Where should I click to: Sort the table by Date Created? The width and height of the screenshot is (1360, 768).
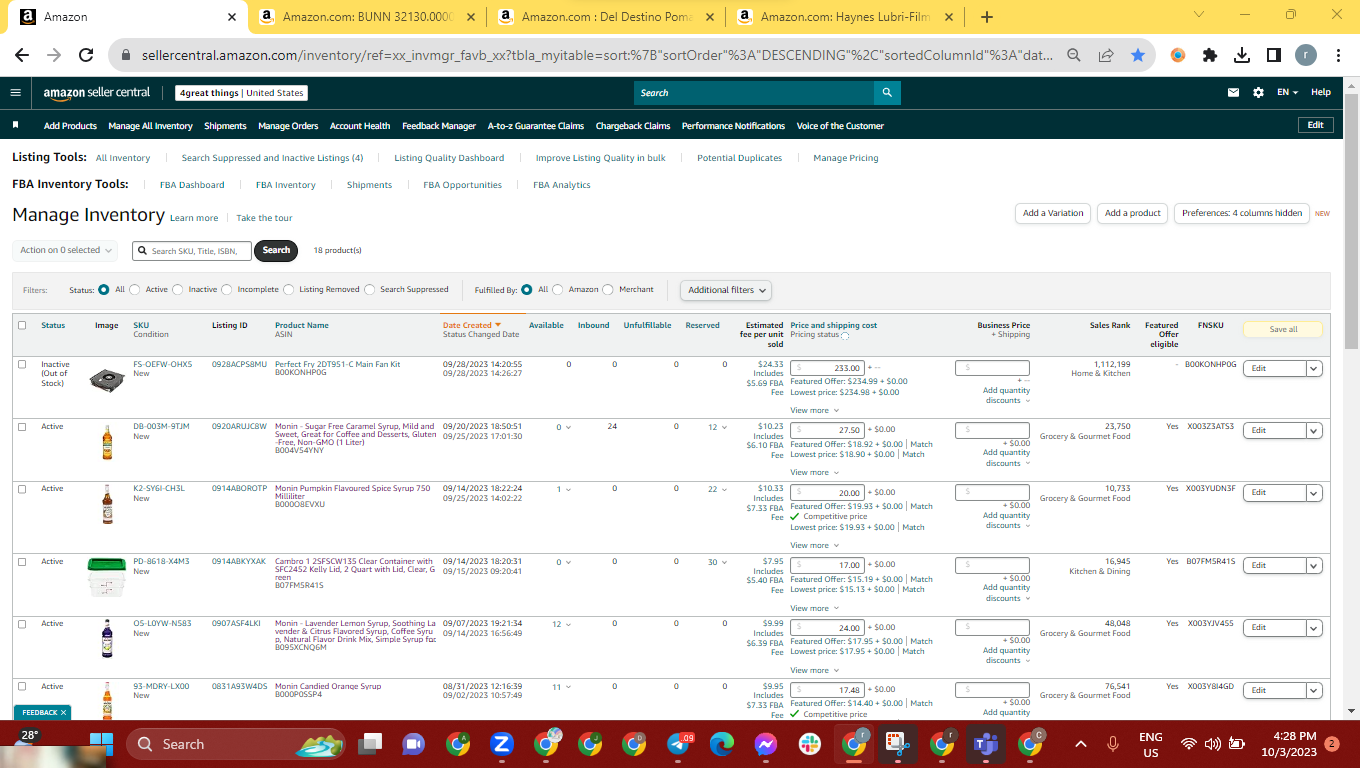(x=472, y=325)
